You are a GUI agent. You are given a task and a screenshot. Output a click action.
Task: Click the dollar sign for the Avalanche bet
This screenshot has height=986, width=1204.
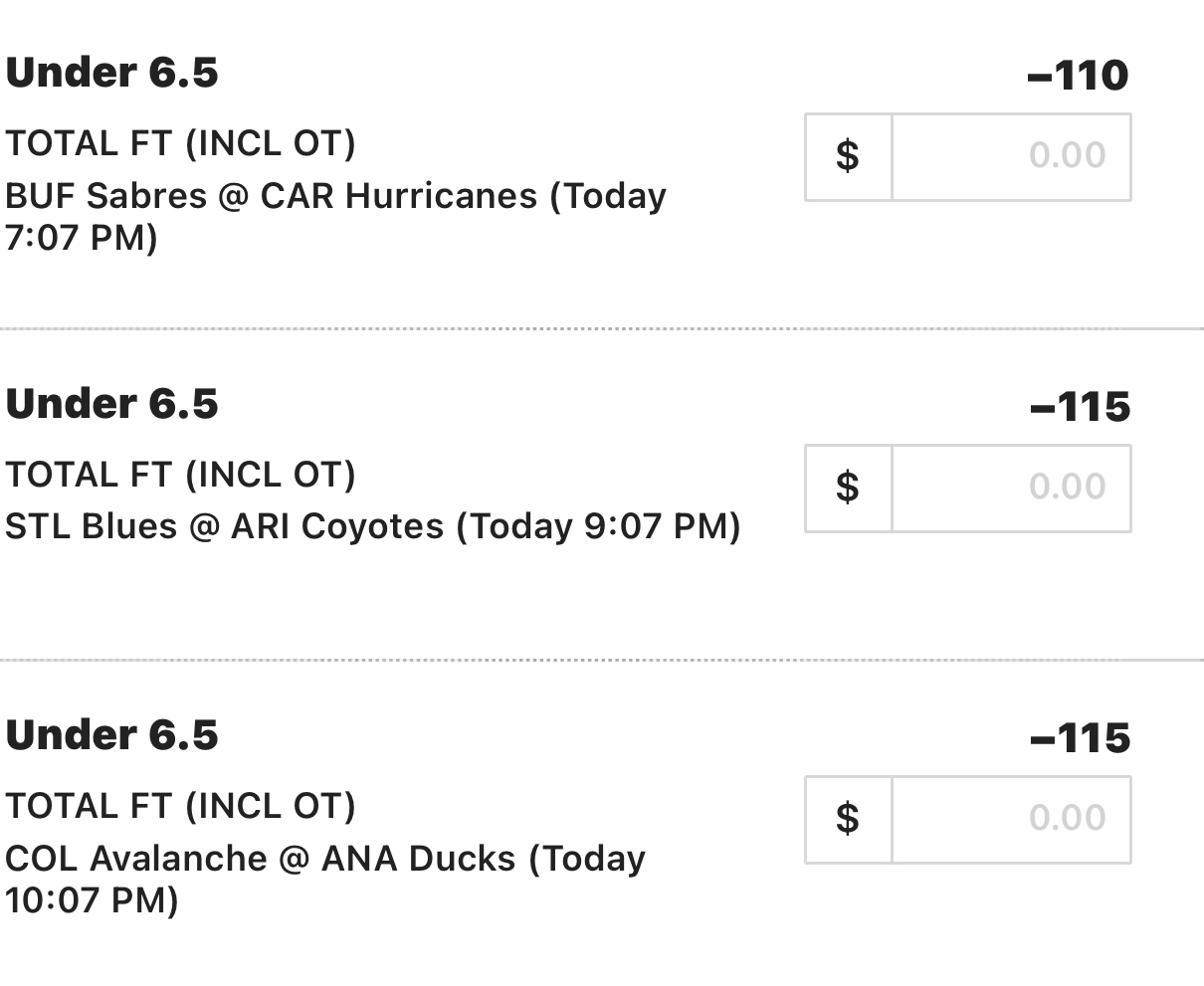[x=848, y=820]
